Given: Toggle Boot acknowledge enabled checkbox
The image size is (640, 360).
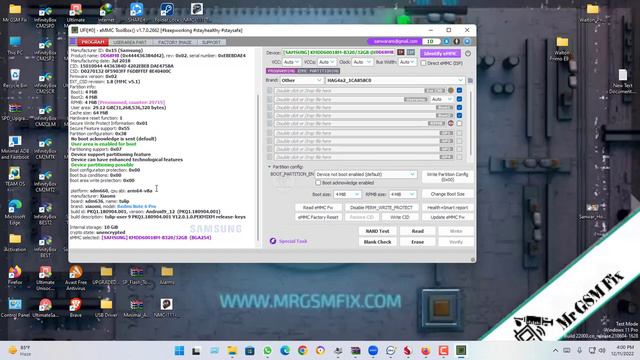Looking at the screenshot, I should [318, 183].
